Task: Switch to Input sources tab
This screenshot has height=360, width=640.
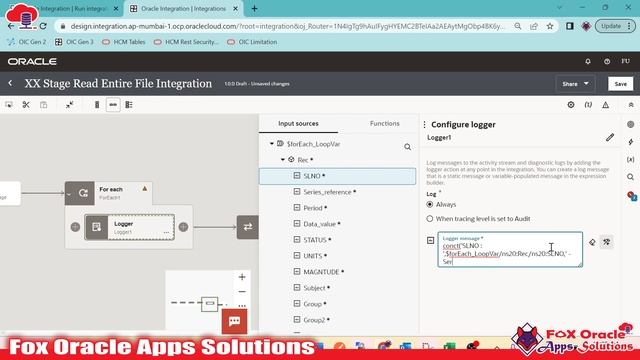Action: [x=298, y=123]
